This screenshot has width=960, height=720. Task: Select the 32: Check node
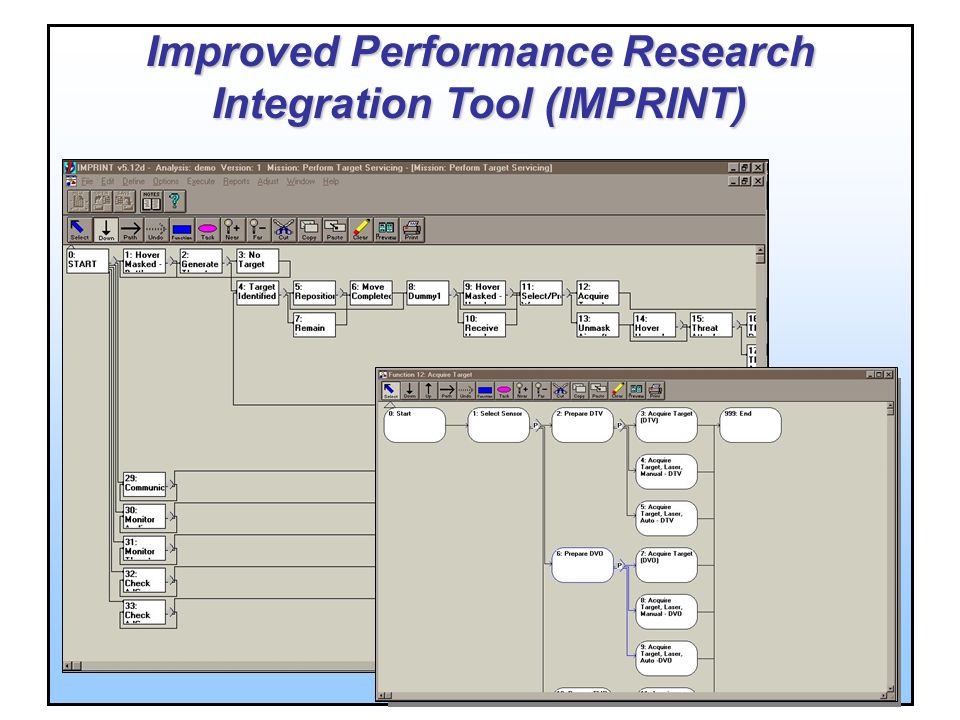click(144, 579)
